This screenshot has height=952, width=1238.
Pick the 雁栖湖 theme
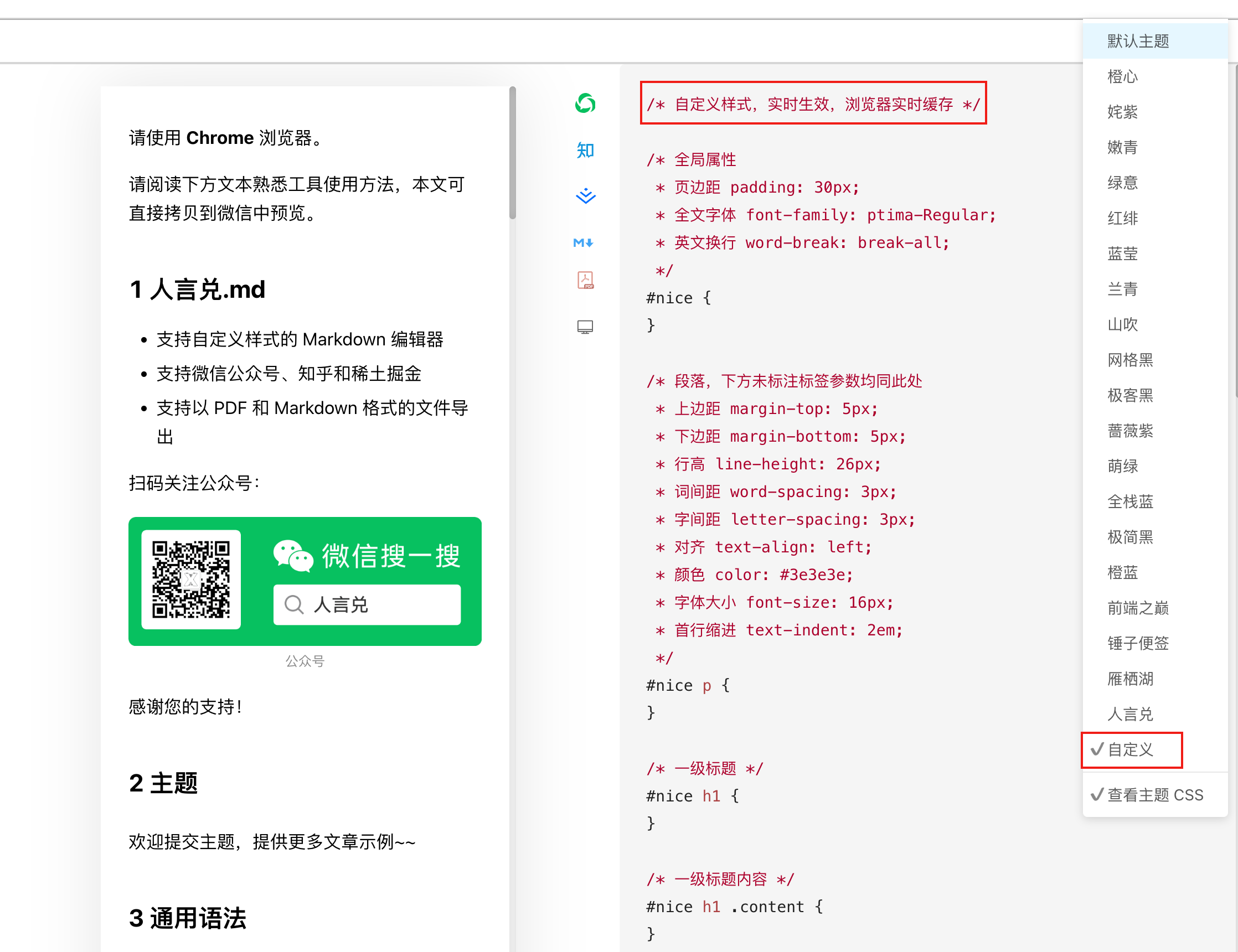click(1155, 679)
